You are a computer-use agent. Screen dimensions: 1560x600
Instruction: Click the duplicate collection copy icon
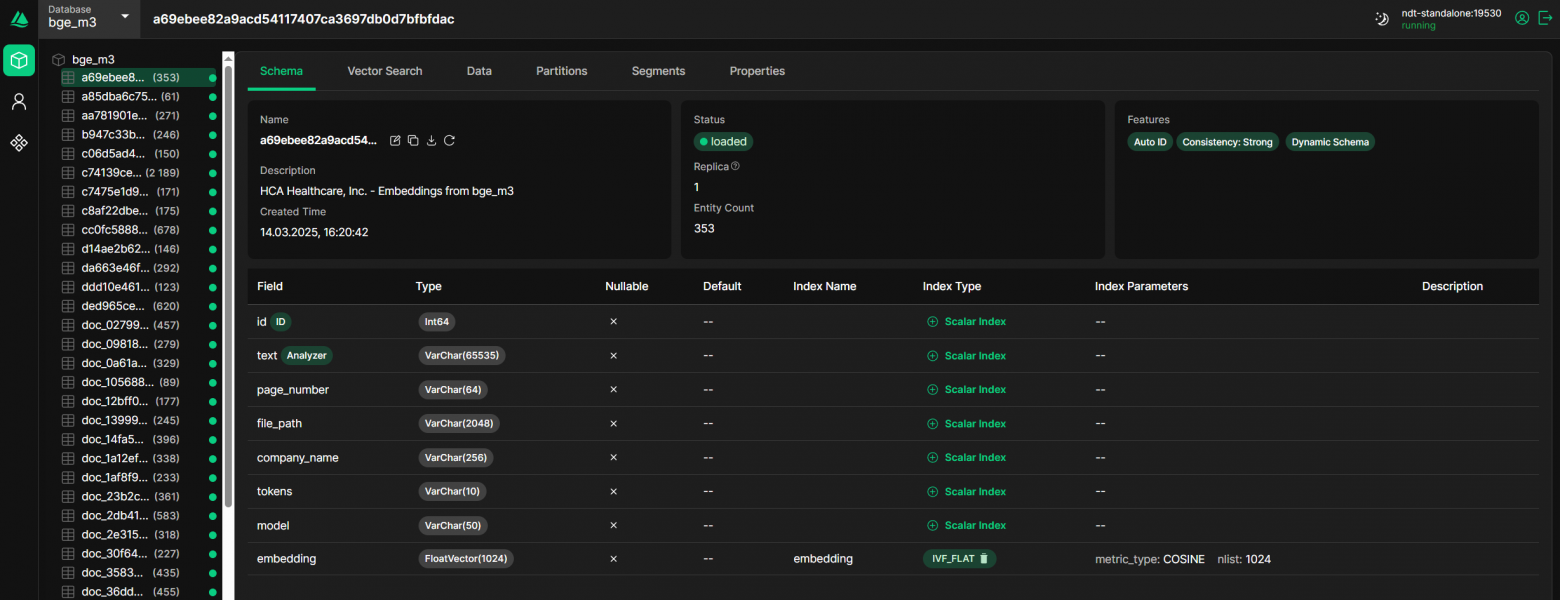(x=413, y=140)
